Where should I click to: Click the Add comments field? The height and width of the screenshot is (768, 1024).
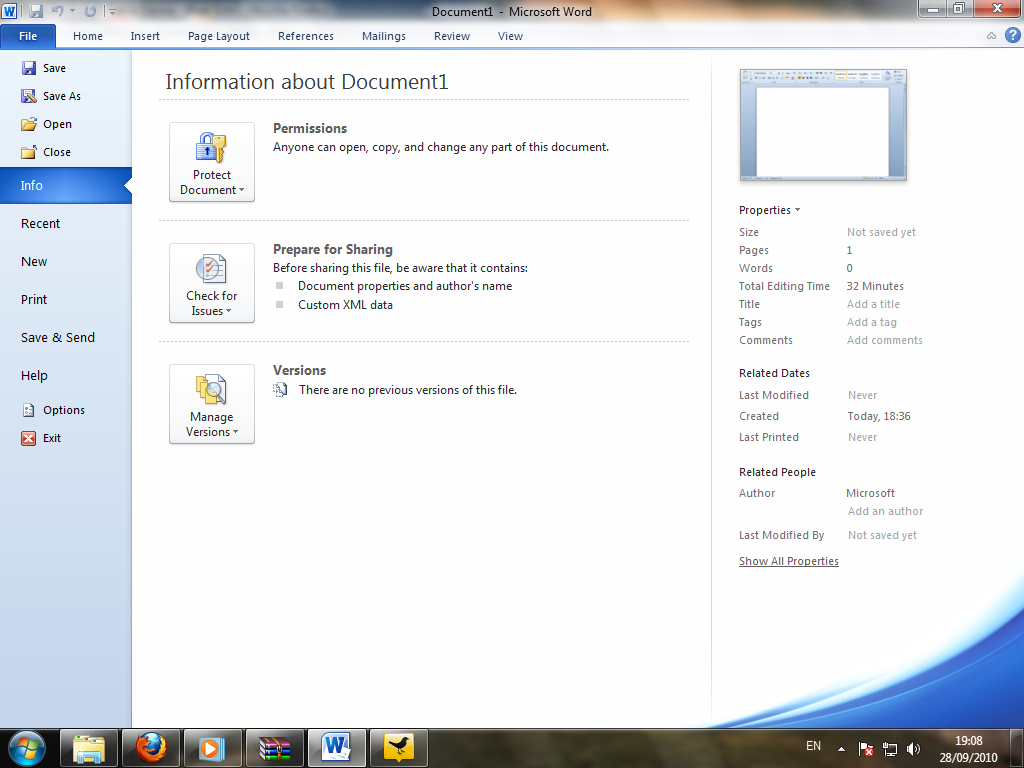pos(885,340)
